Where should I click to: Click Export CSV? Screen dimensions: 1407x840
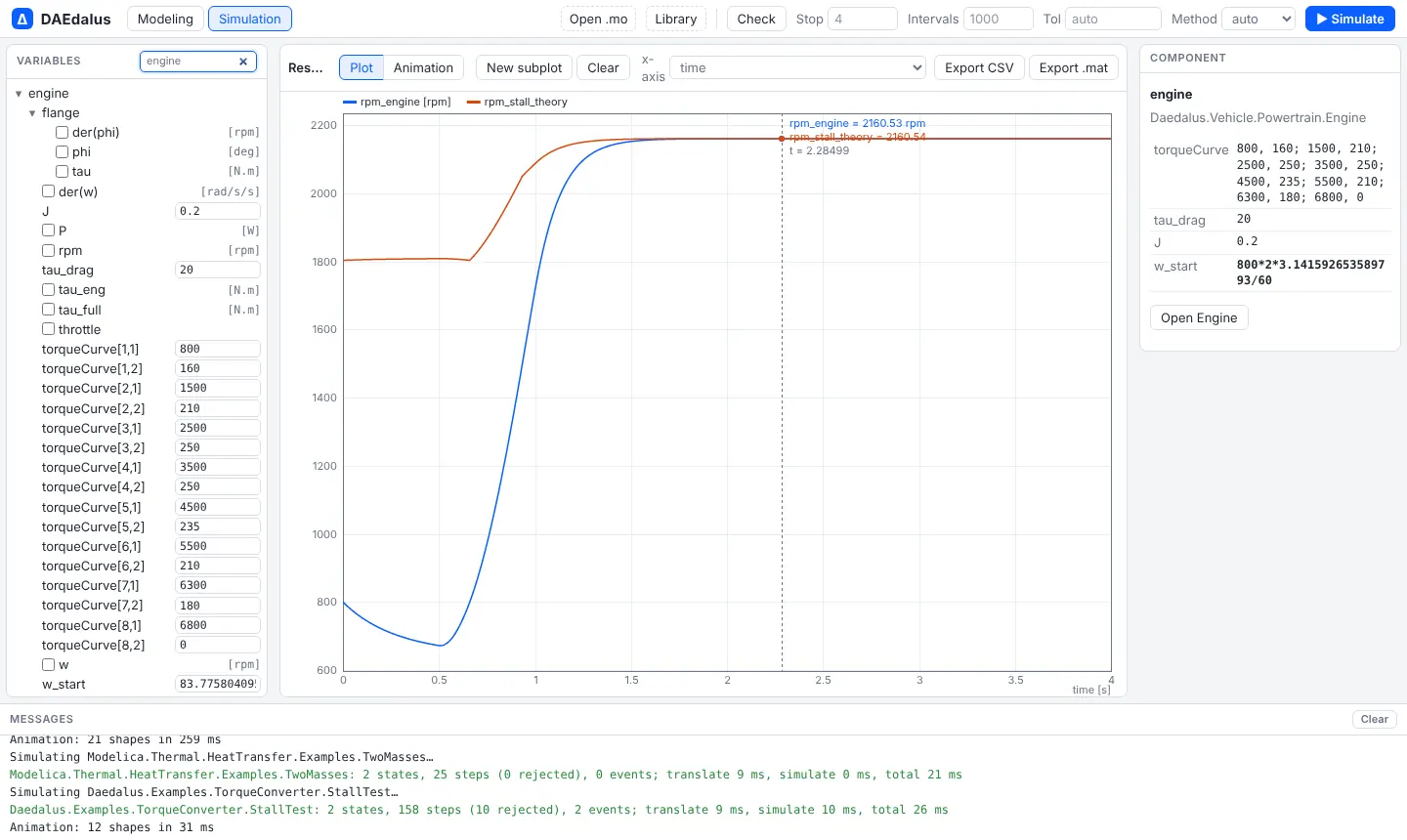point(979,67)
